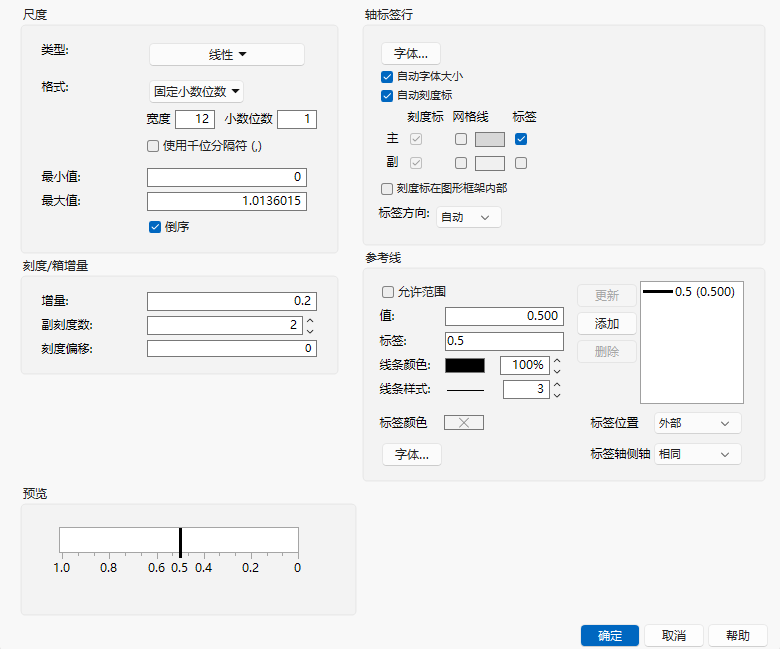This screenshot has height=649, width=780.
Task: Click the 帮助 button
Action: (738, 636)
